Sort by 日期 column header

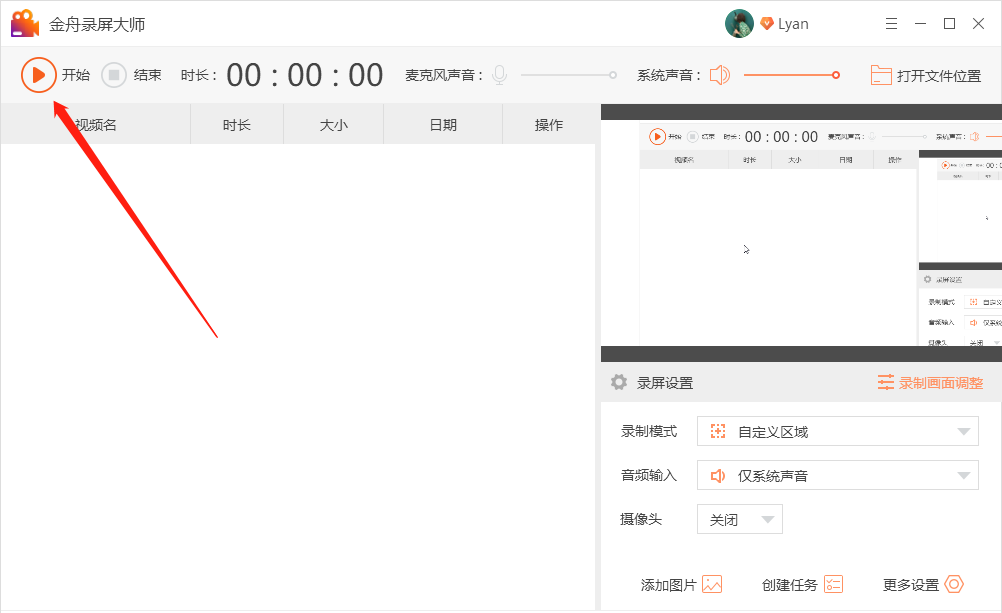(443, 125)
